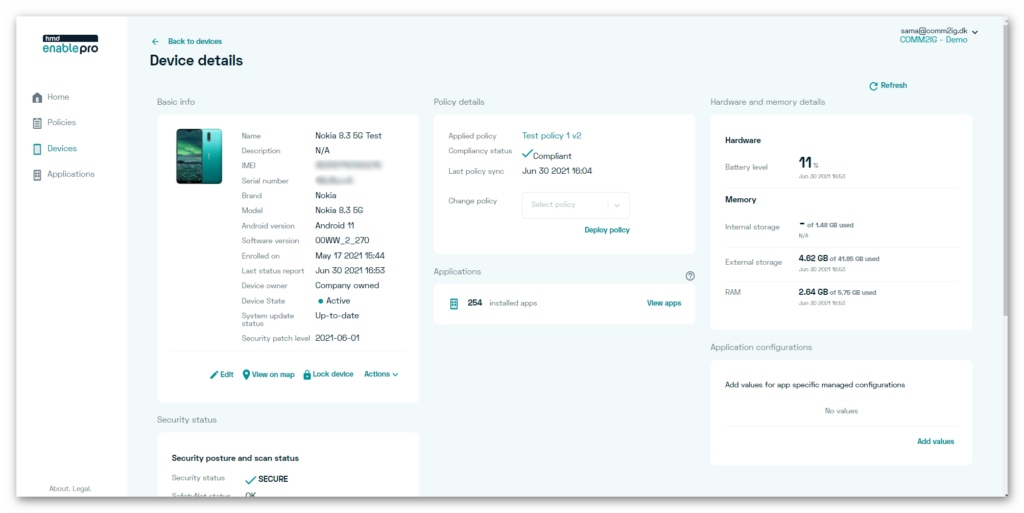Click the Home icon in sidebar
1024x513 pixels.
coord(38,98)
